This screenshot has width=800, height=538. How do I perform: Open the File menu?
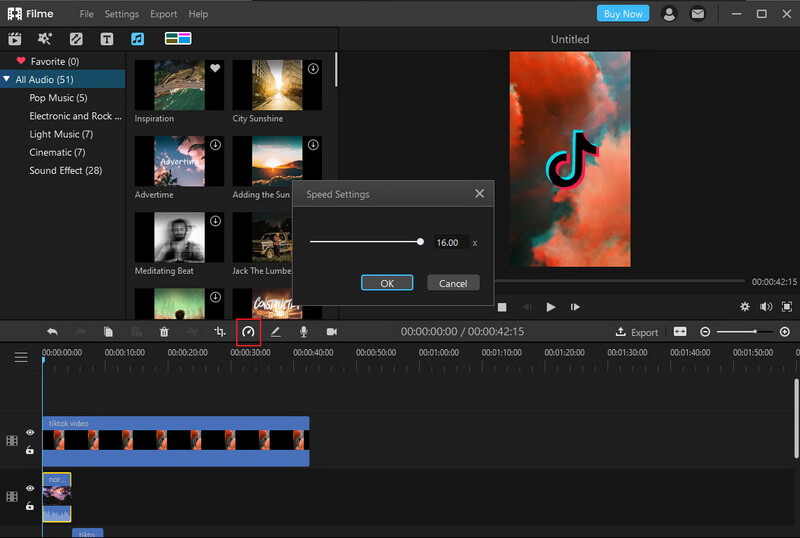[87, 14]
